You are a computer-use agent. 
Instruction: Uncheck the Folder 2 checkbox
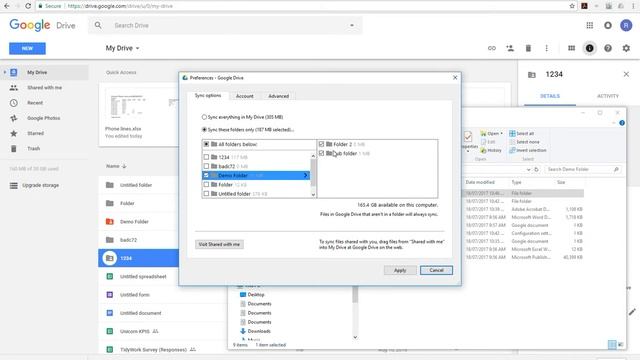[x=321, y=144]
